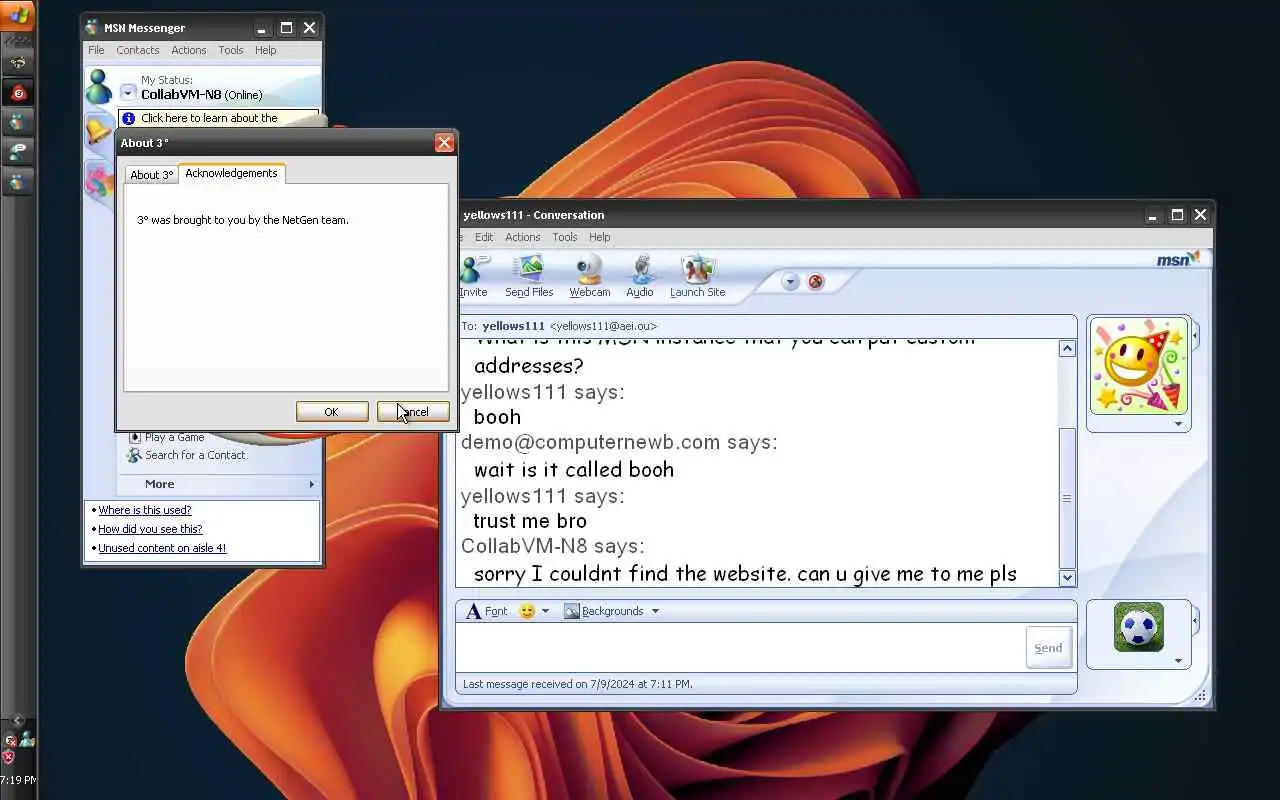Collapse my display picture panel side arrow
1280x800 pixels.
coord(1195,621)
